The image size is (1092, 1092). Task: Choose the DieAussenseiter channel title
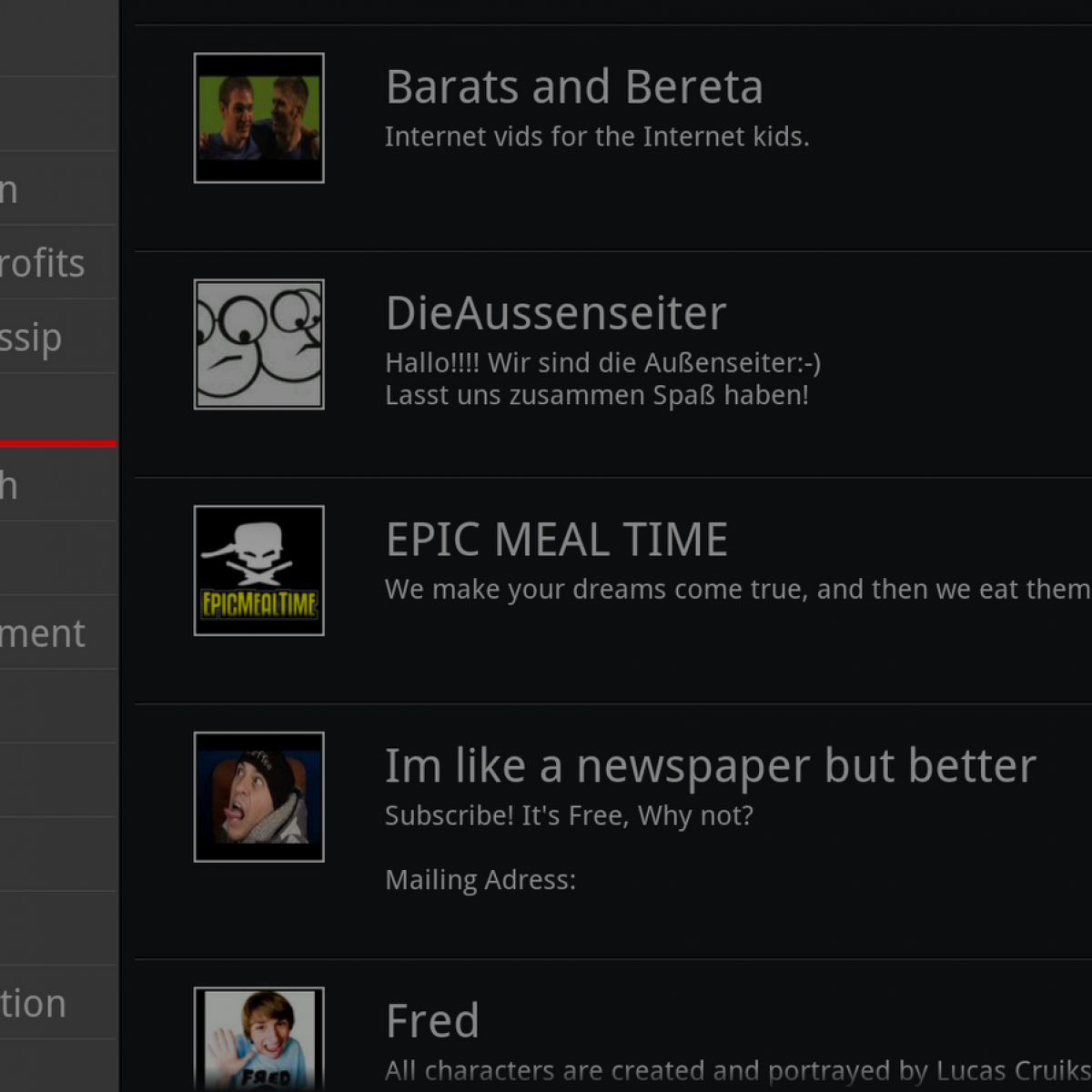(556, 314)
